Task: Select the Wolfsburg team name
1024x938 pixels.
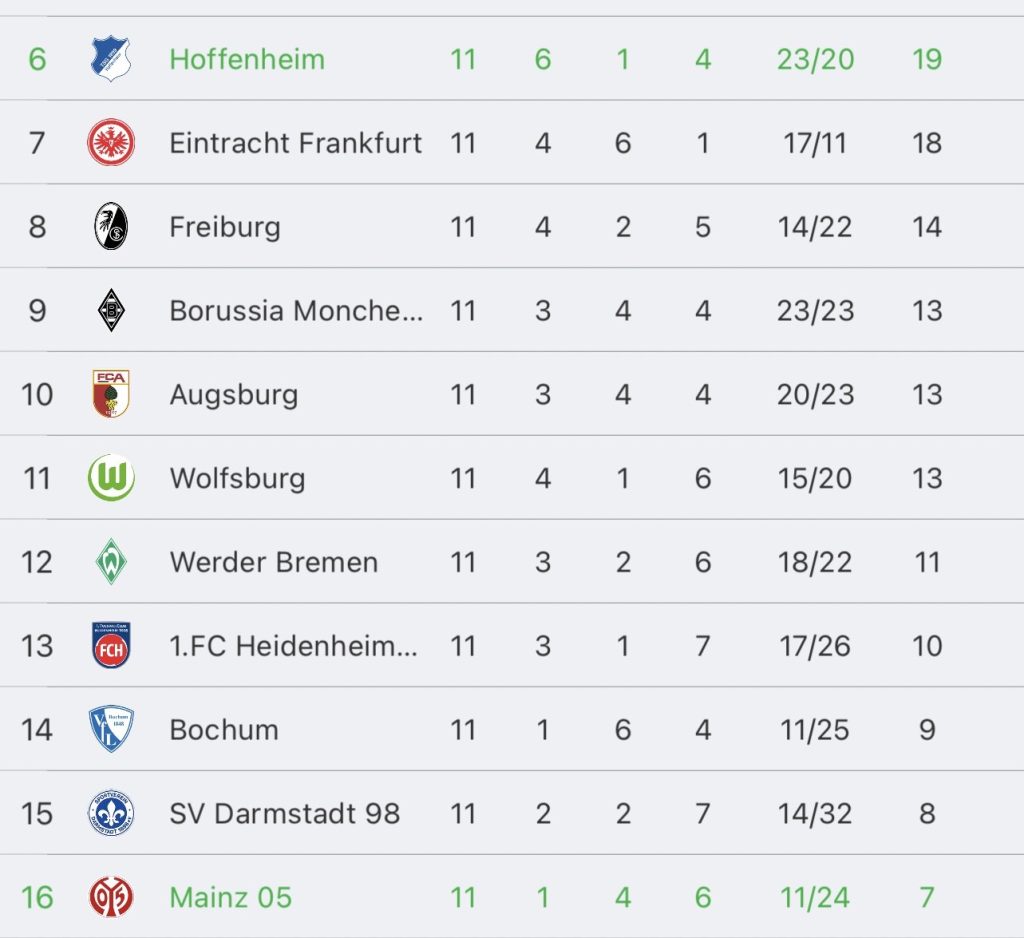Action: pyautogui.click(x=238, y=478)
